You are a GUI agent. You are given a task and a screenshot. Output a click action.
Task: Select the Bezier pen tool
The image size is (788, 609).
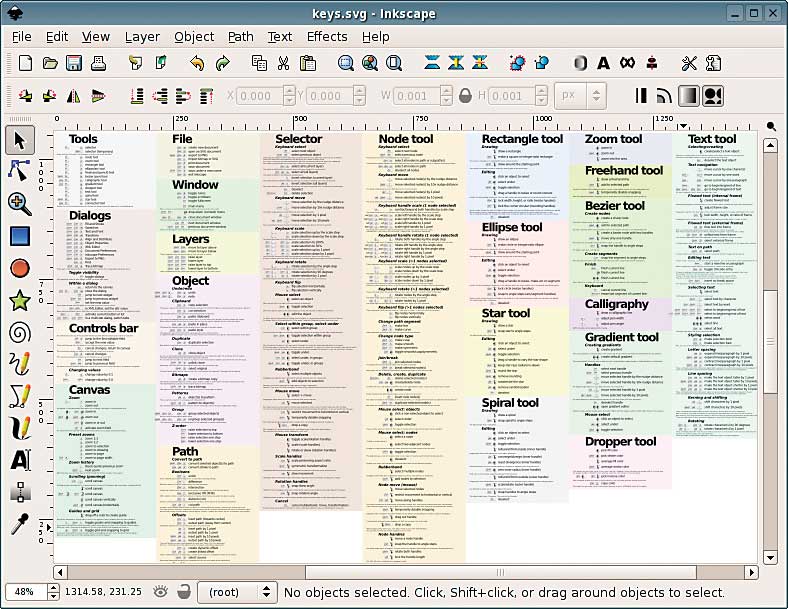(20, 396)
